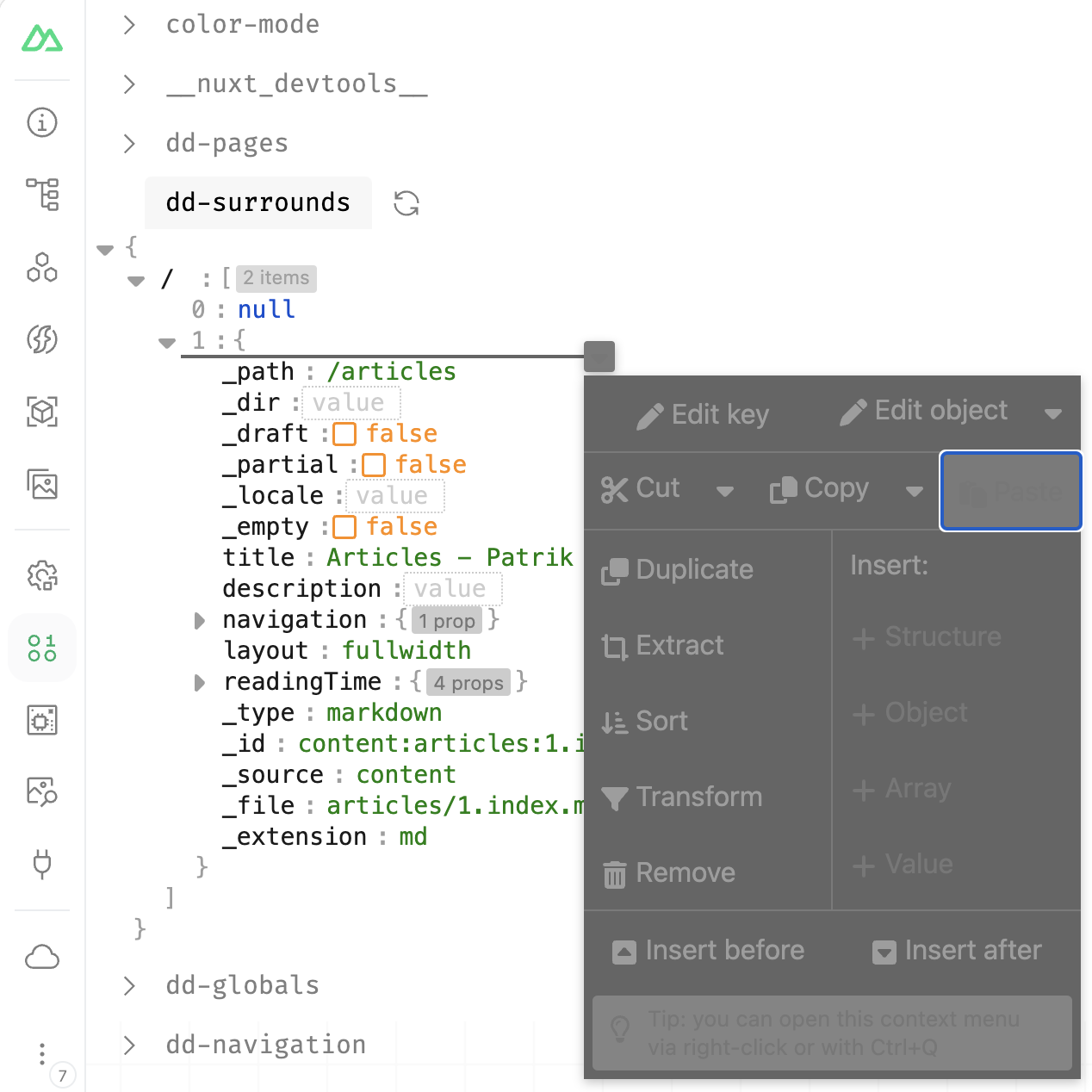Expand the readingTime props arrow
The image size is (1092, 1092).
point(199,682)
